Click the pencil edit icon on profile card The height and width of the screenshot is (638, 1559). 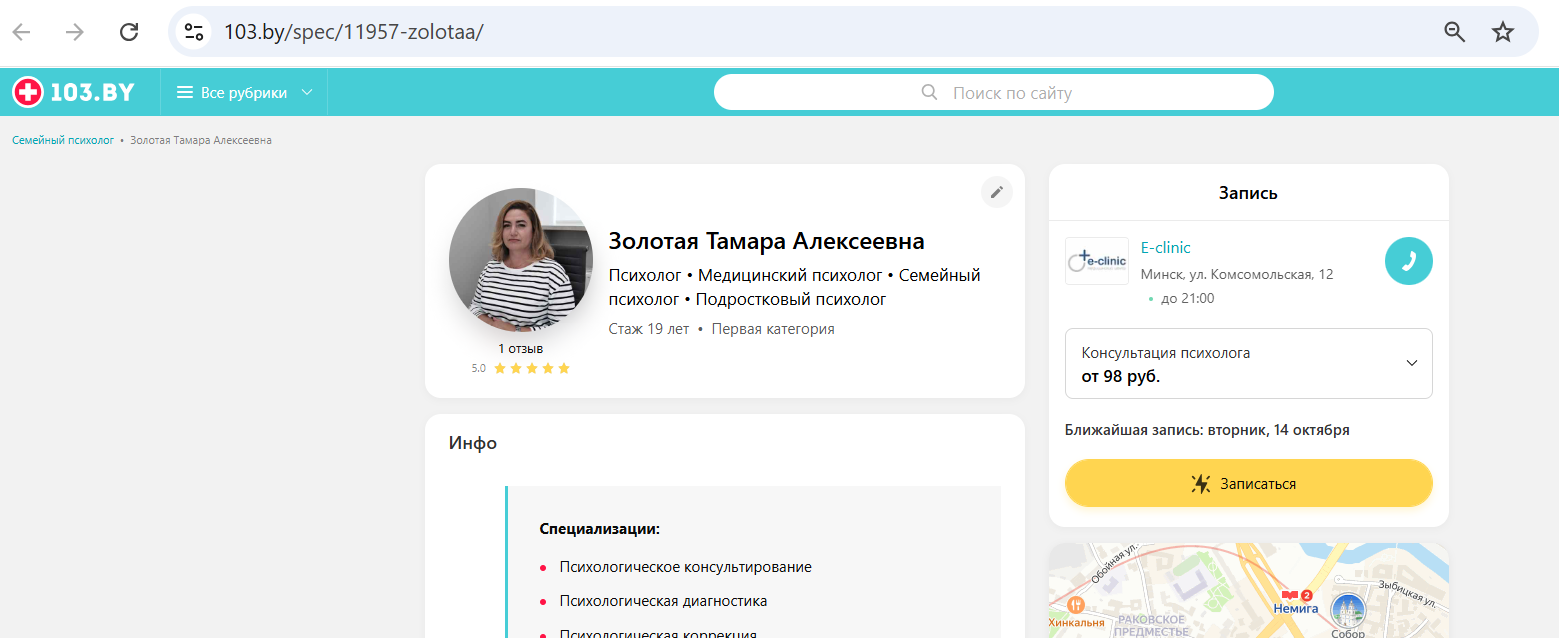(x=996, y=193)
